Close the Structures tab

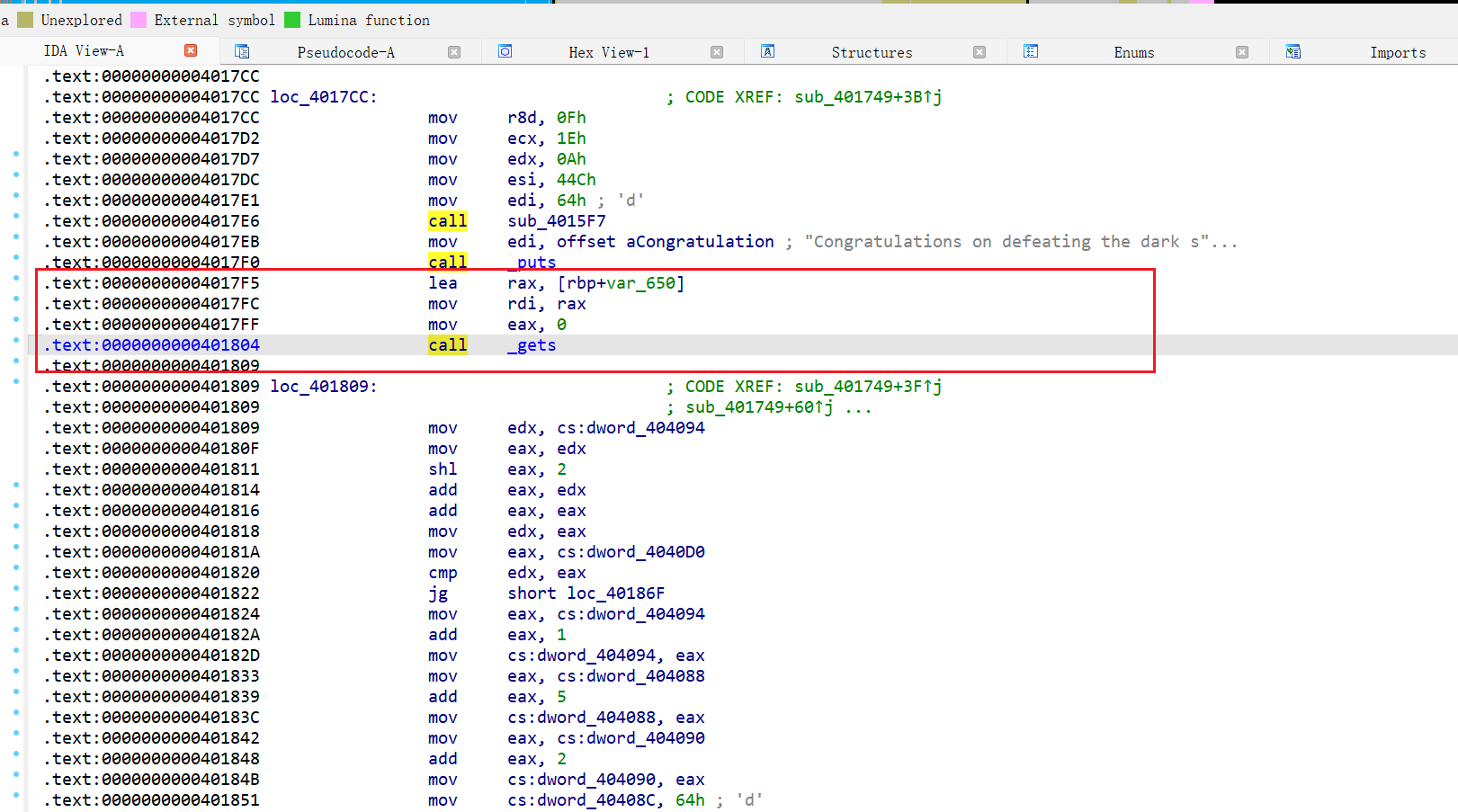(x=979, y=52)
